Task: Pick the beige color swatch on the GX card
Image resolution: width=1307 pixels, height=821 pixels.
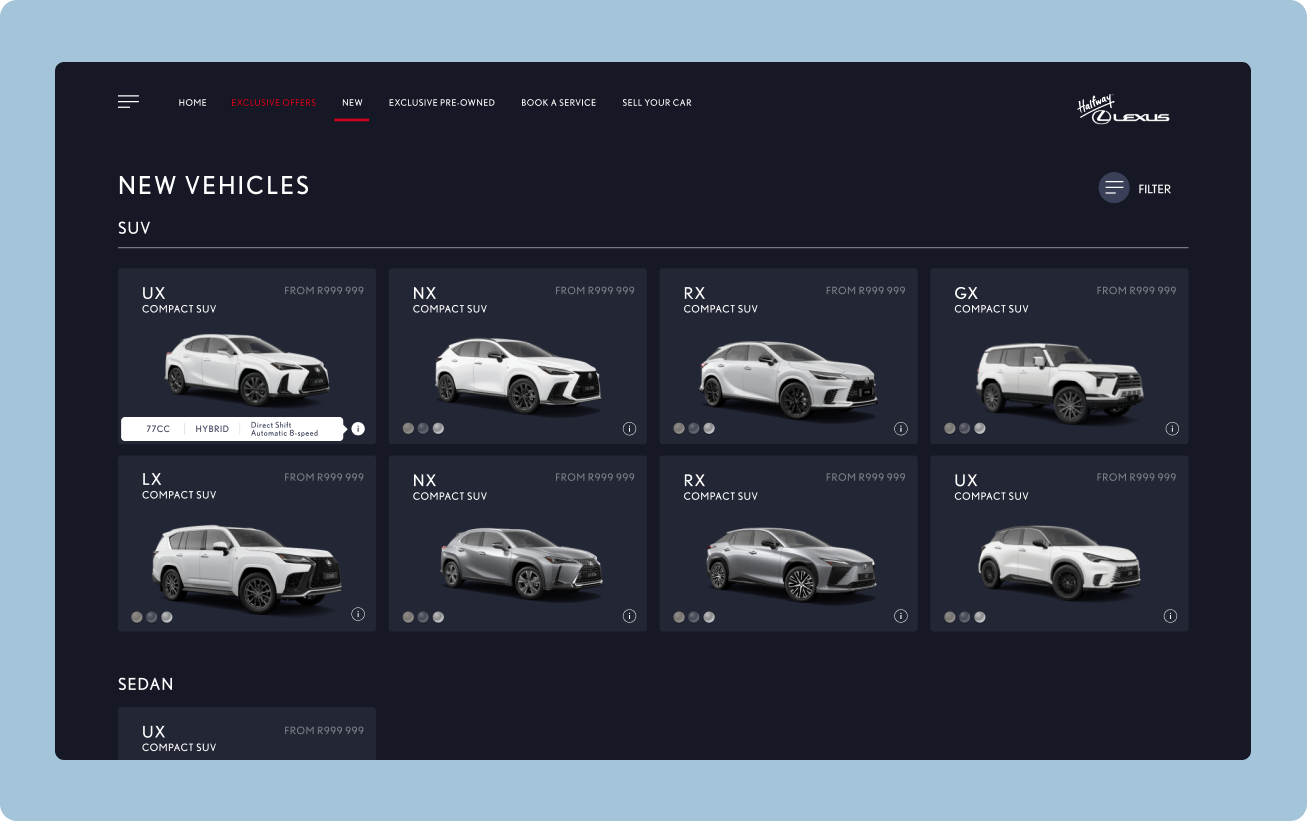Action: (x=950, y=428)
